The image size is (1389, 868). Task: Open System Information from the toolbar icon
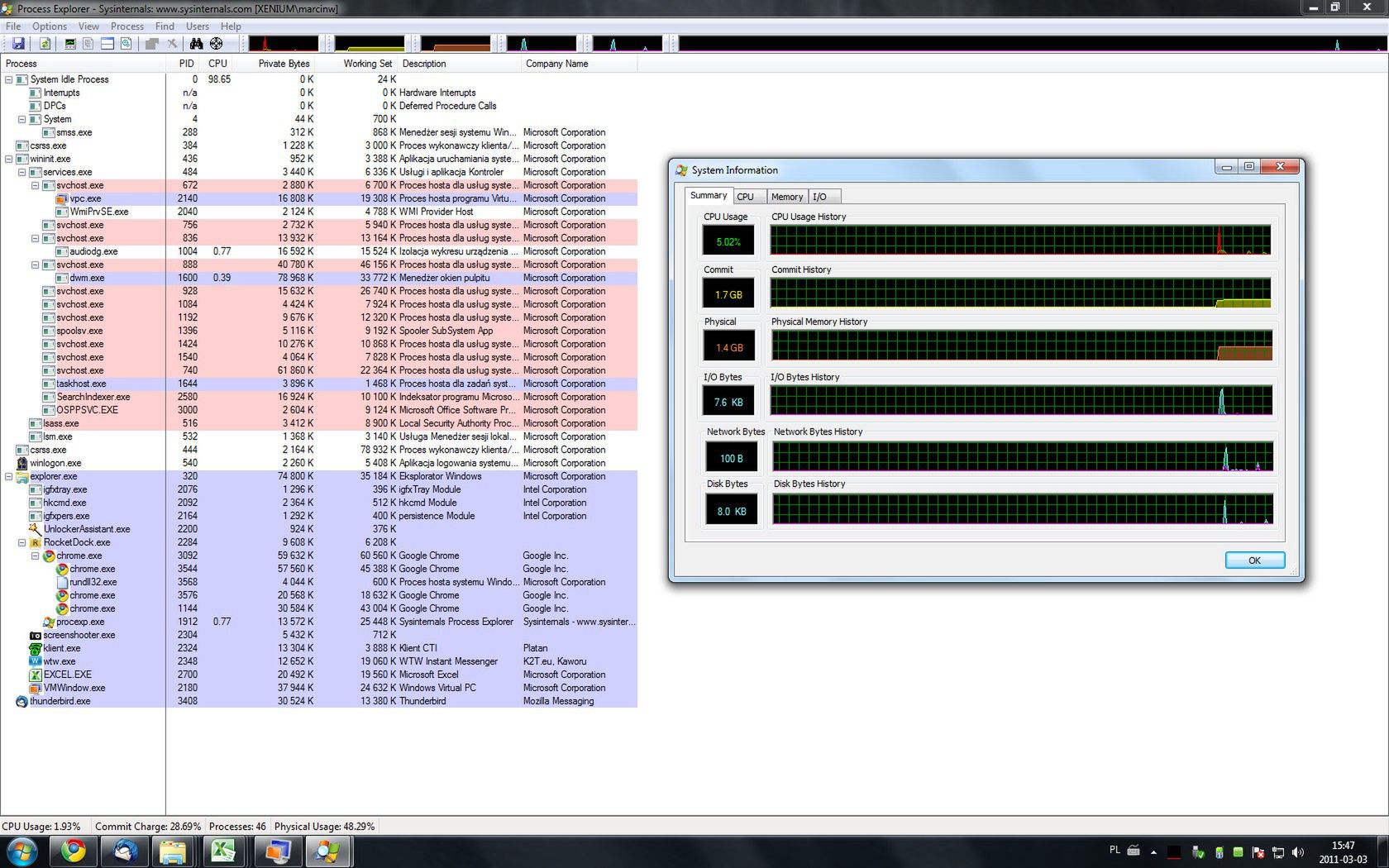pos(70,44)
